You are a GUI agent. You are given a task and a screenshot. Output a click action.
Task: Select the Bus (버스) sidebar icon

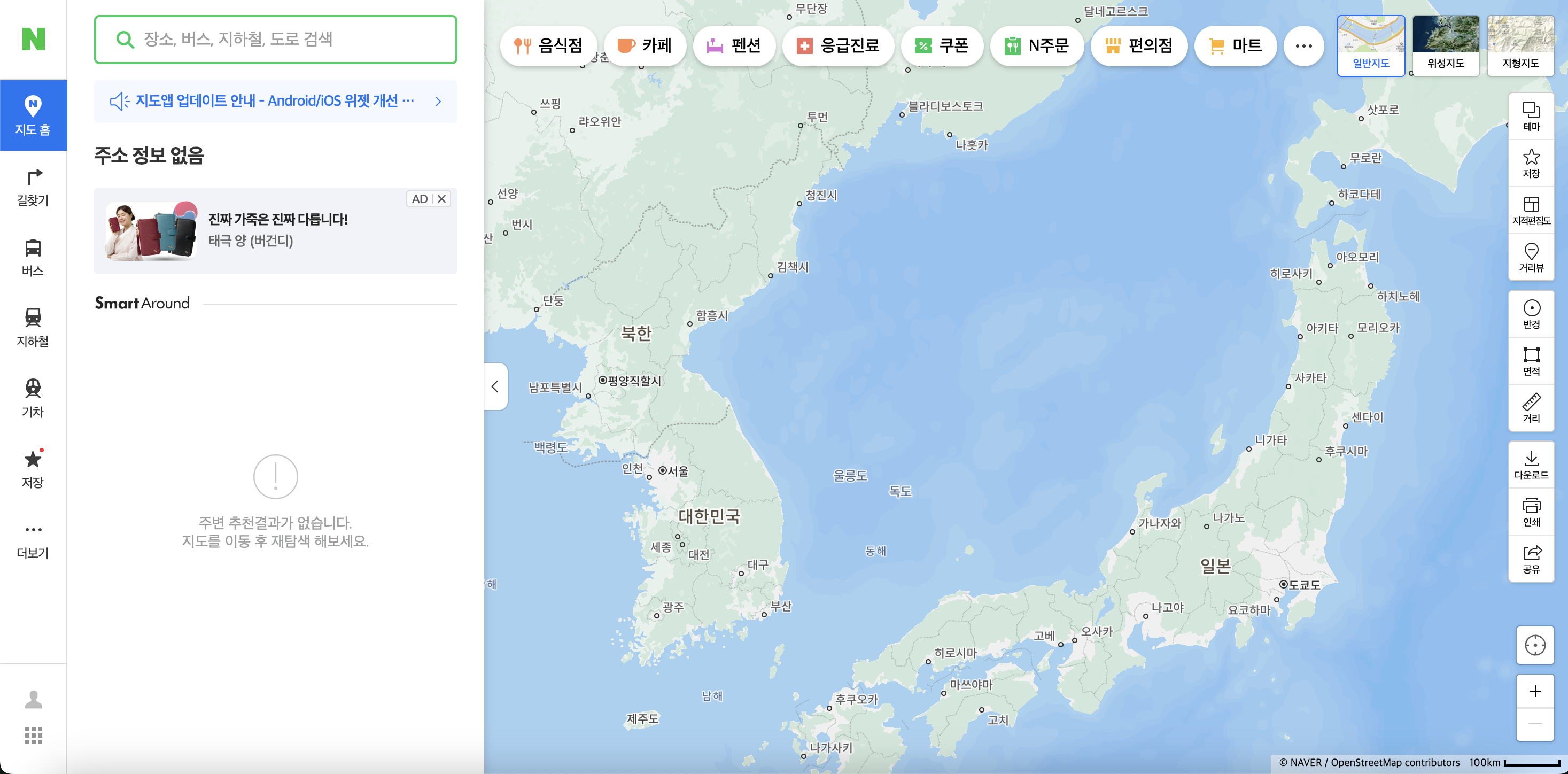[33, 257]
